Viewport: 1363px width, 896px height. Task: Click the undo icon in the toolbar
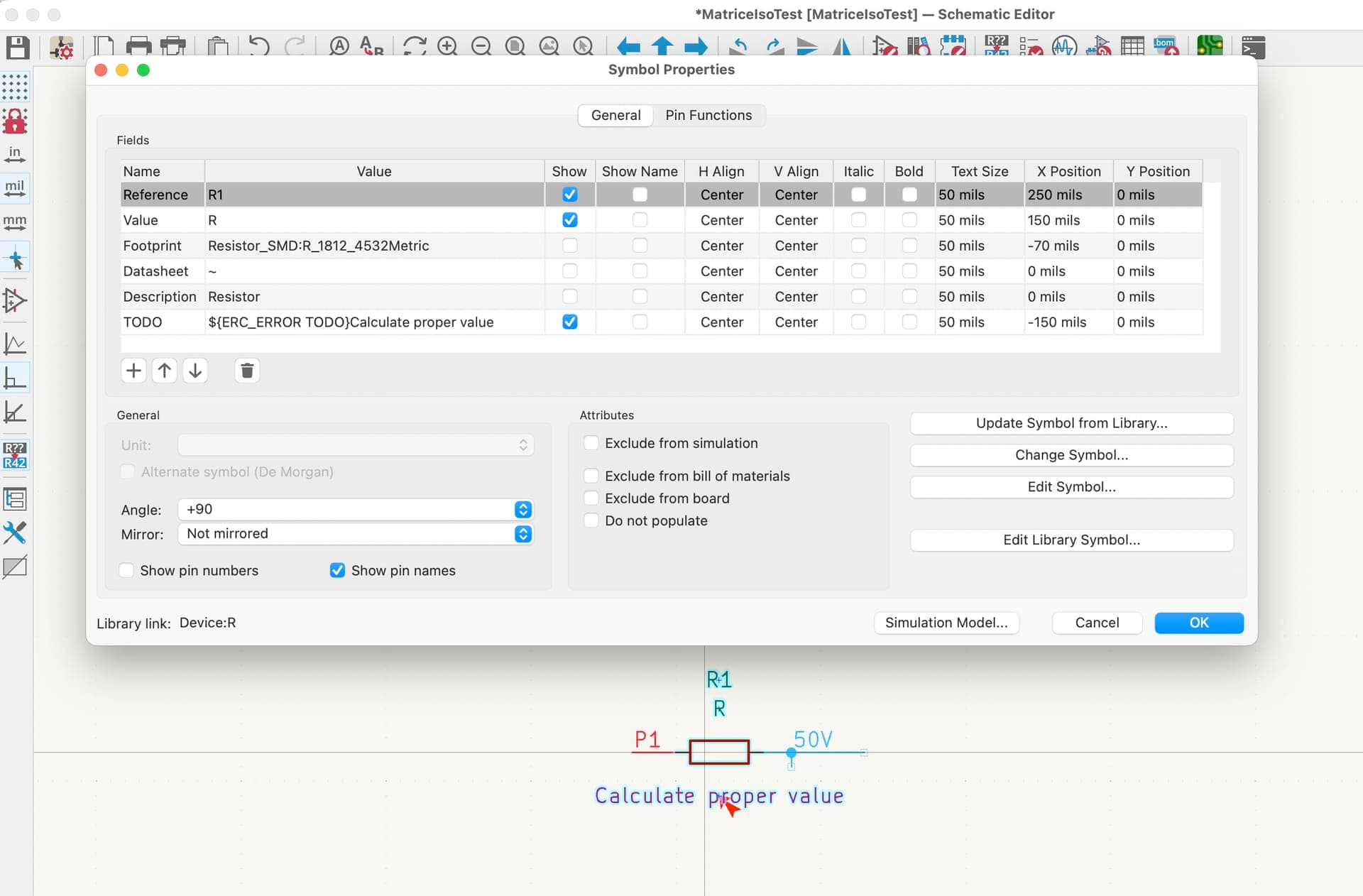tap(258, 47)
